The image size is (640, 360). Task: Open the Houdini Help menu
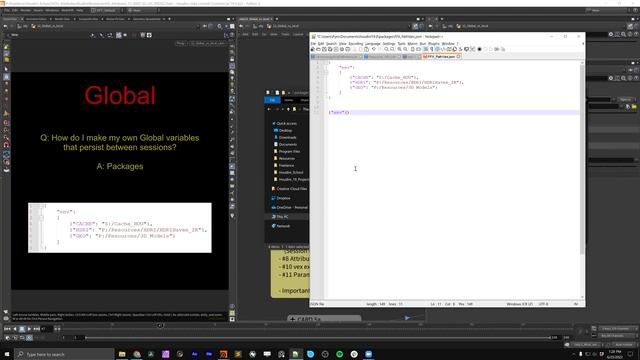click(80, 10)
